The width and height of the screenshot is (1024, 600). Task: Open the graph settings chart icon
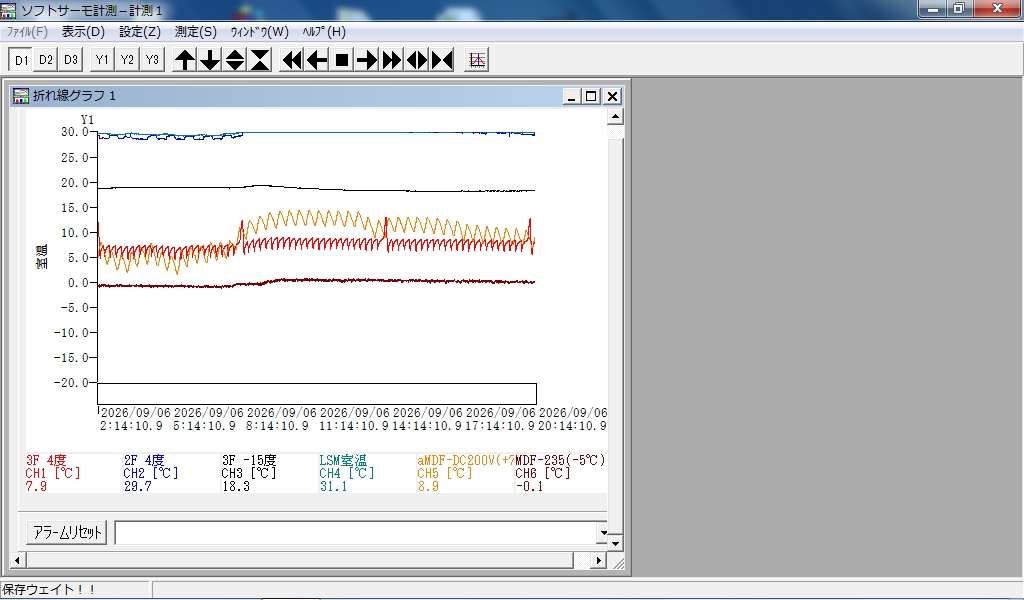tap(477, 60)
